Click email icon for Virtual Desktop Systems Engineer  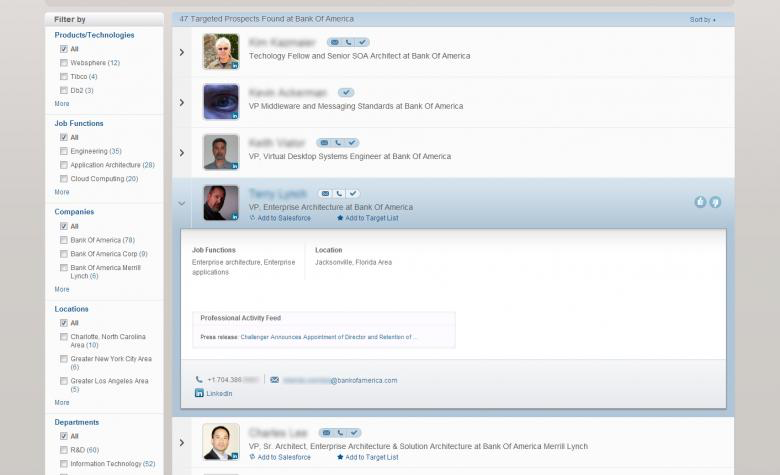(324, 143)
